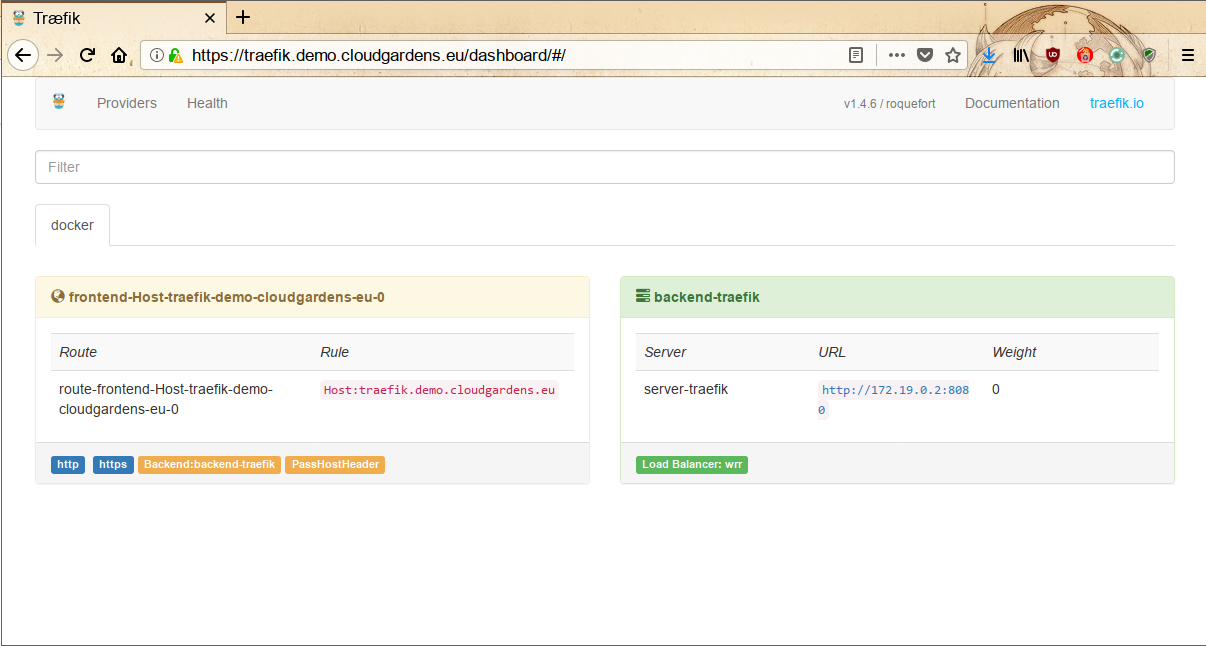The width and height of the screenshot is (1206, 646).
Task: Click the globe icon beside the frontend title
Action: tap(58, 297)
